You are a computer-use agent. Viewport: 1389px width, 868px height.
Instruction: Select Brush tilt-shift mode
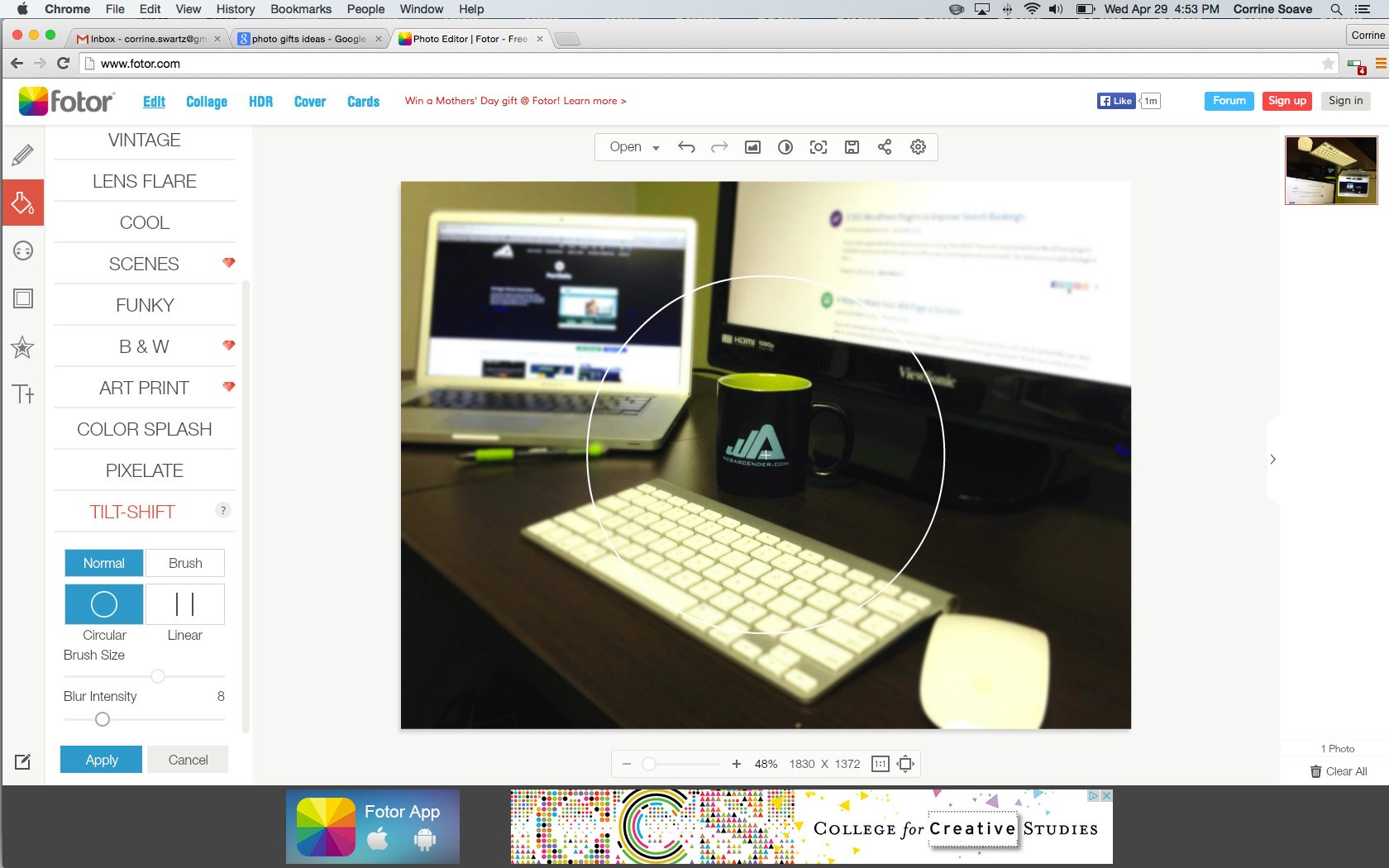[x=185, y=563]
